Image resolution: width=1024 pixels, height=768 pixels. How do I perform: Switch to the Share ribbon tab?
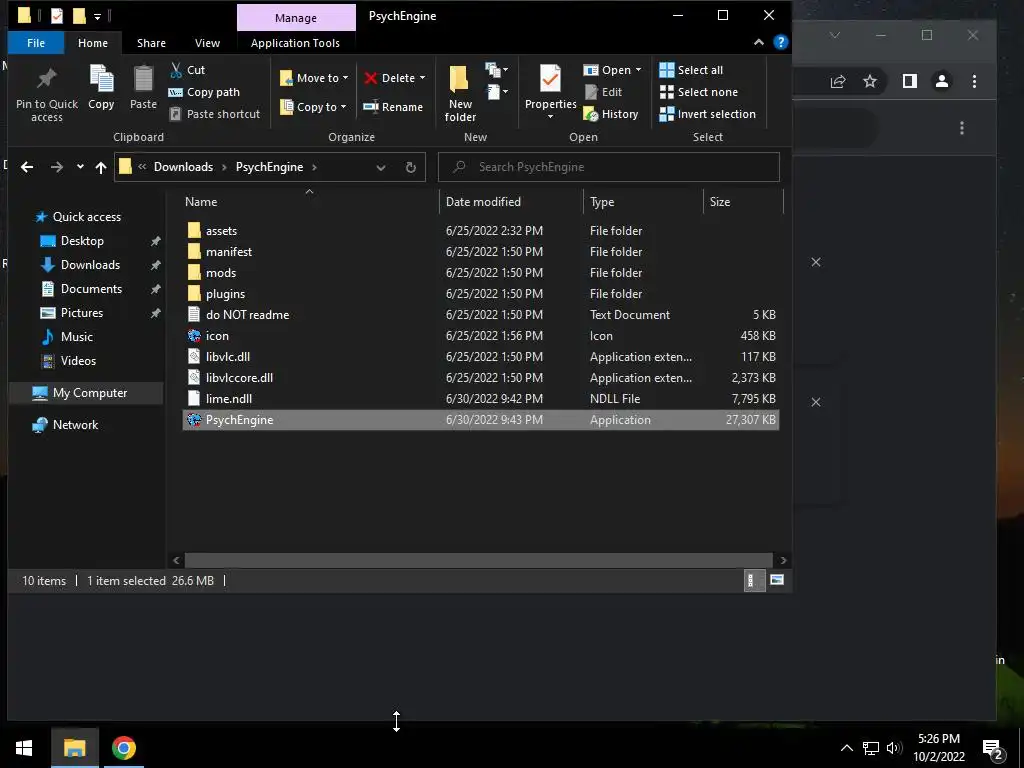(x=151, y=43)
